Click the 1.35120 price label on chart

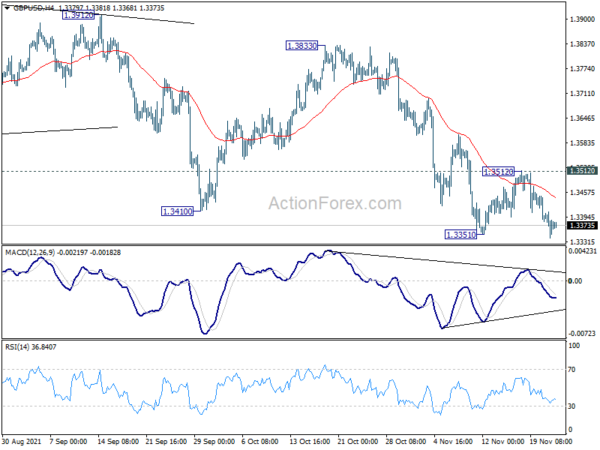[498, 172]
